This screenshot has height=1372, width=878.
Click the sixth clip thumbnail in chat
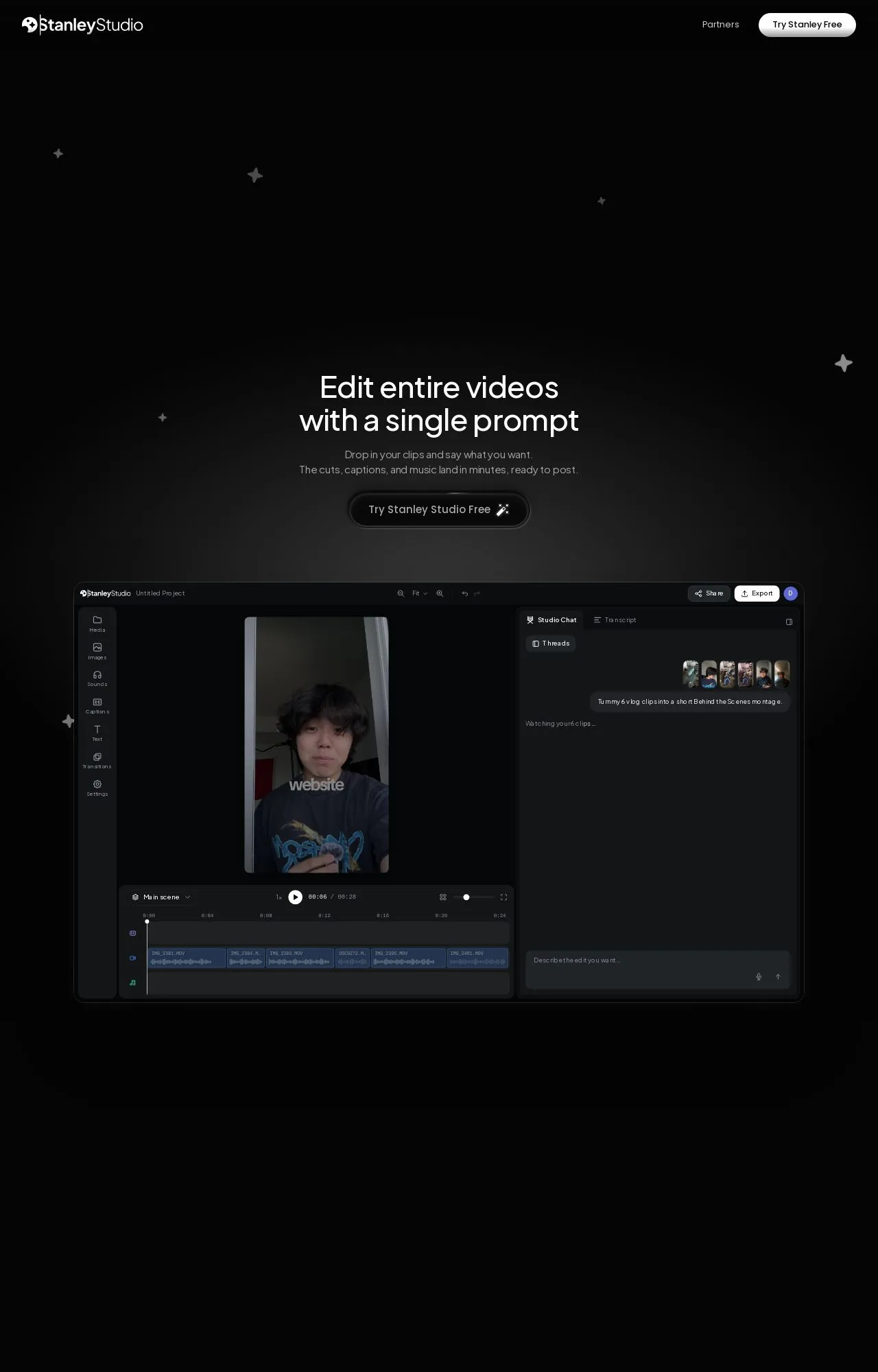point(782,674)
